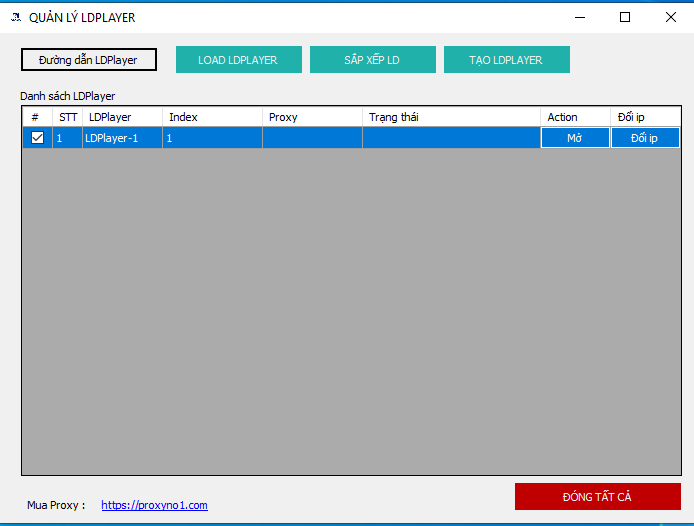This screenshot has height=526, width=694.
Task: Click the red ĐÓNG TẤT CẢ button
Action: (x=598, y=497)
